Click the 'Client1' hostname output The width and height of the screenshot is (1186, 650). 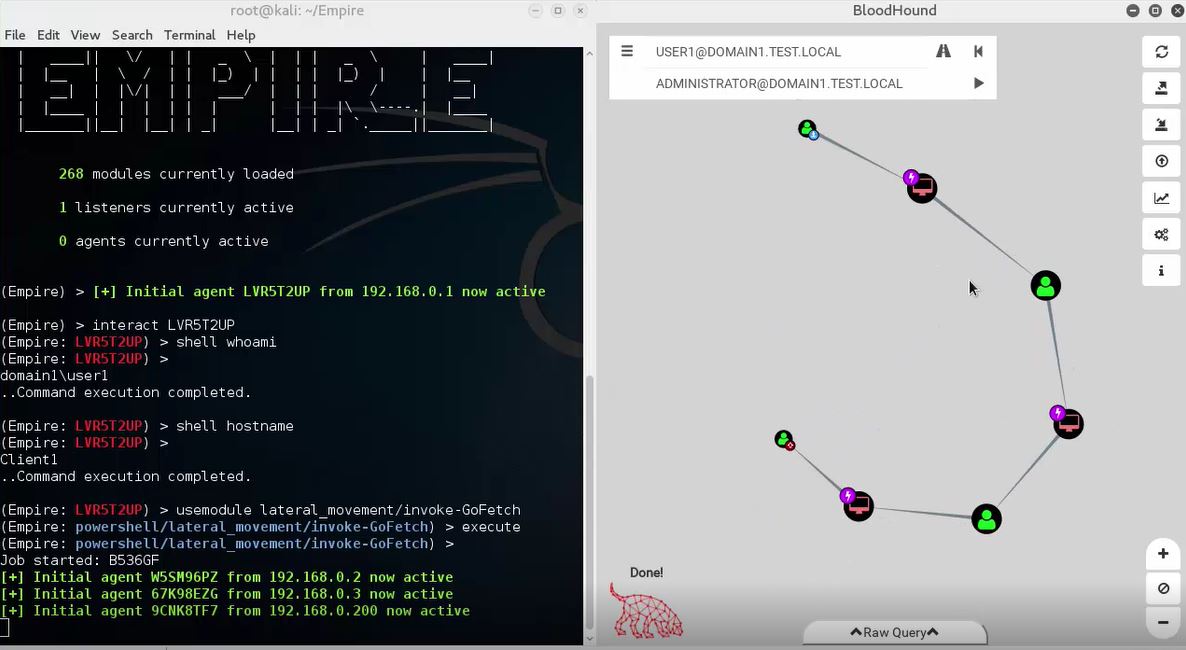point(29,459)
